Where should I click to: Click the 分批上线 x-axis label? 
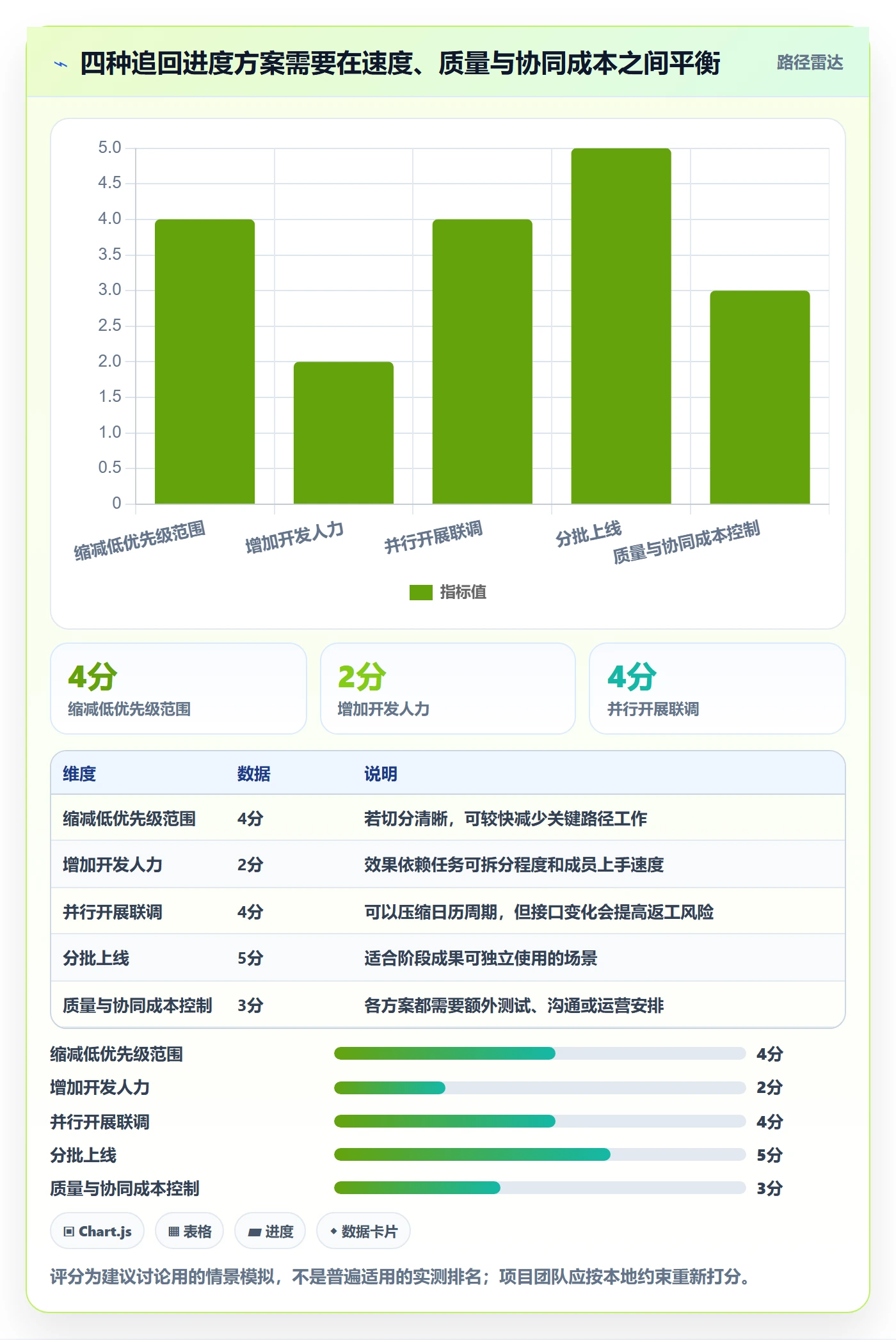588,533
